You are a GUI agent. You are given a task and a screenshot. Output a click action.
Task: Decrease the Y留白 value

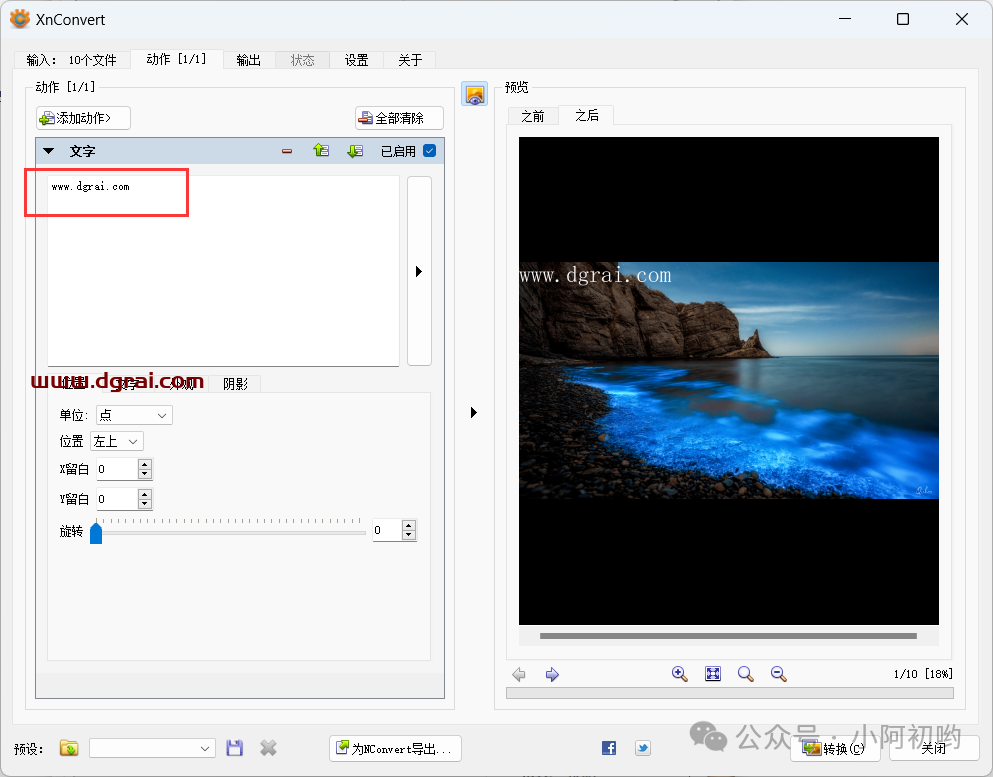[x=145, y=504]
